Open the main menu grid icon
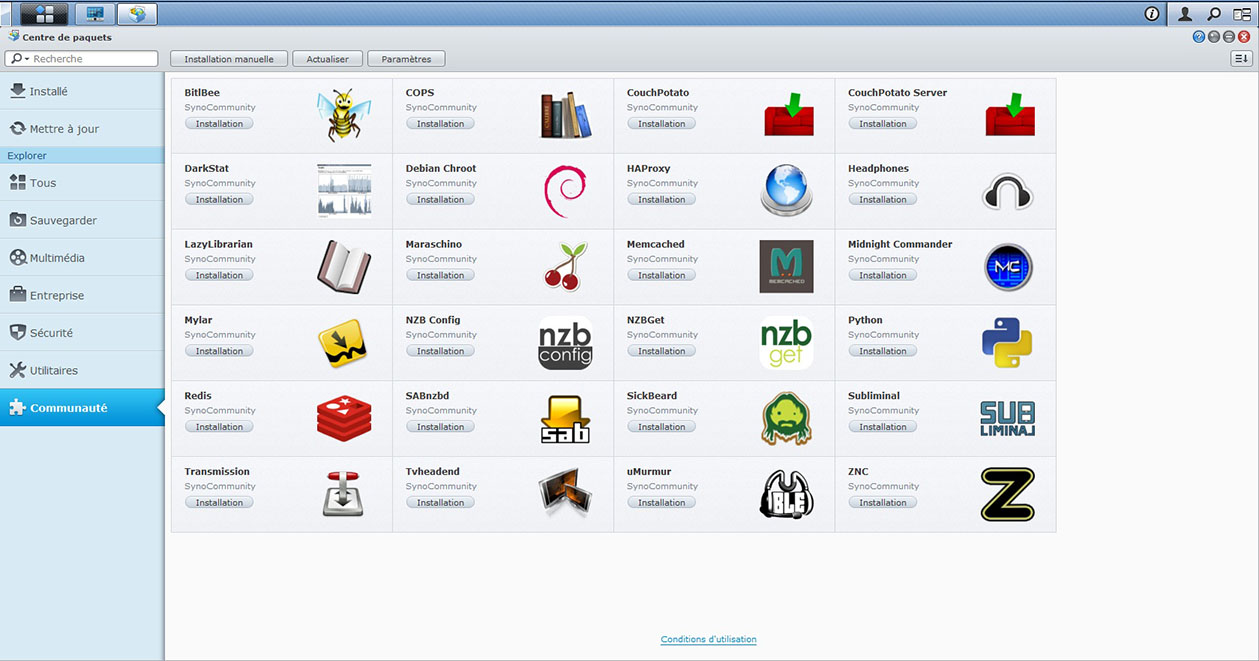1259x661 pixels. point(43,14)
